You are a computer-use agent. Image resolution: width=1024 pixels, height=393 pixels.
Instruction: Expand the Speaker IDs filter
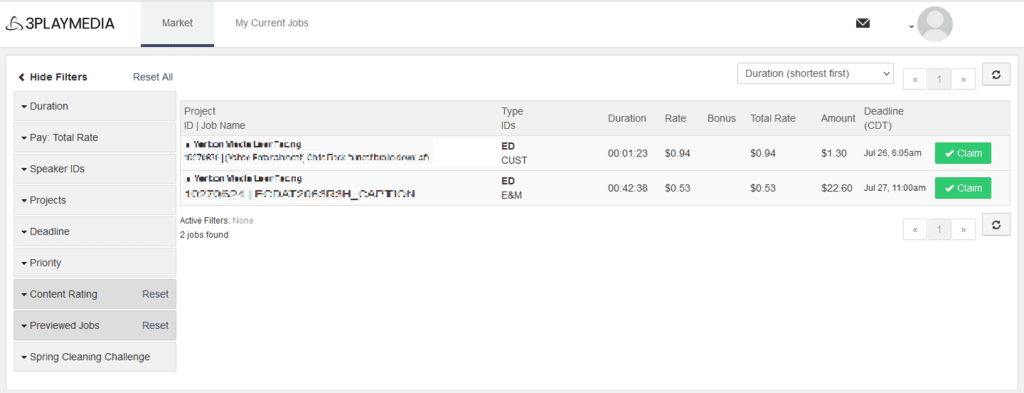95,169
